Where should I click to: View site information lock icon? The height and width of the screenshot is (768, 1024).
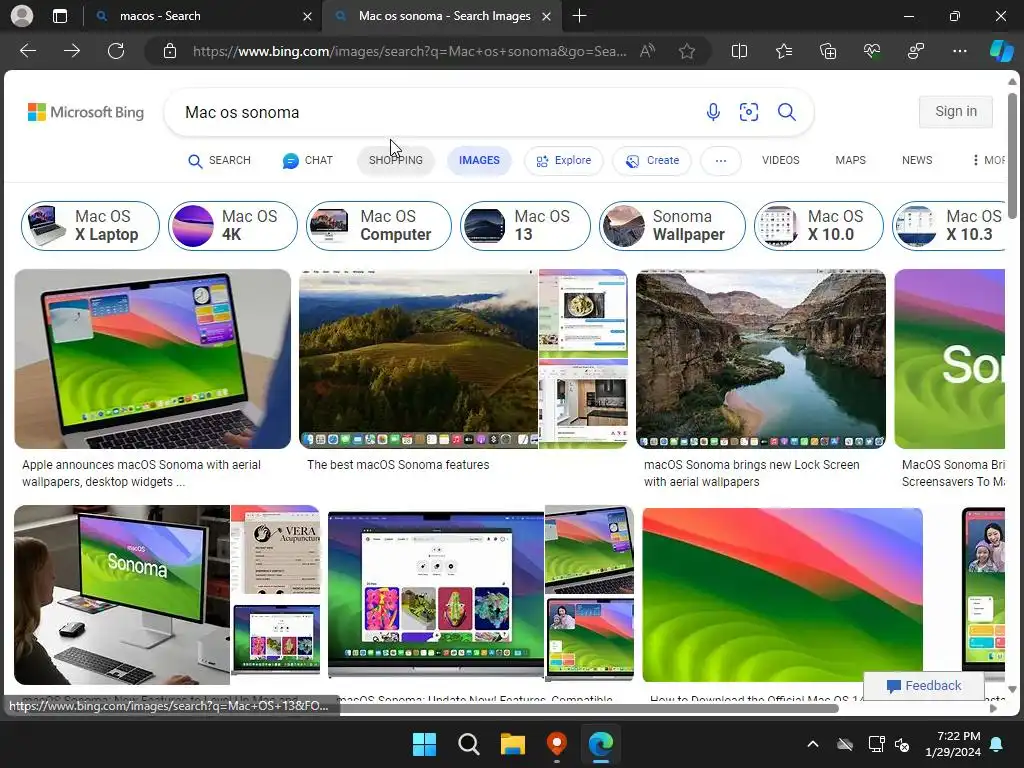click(x=170, y=51)
